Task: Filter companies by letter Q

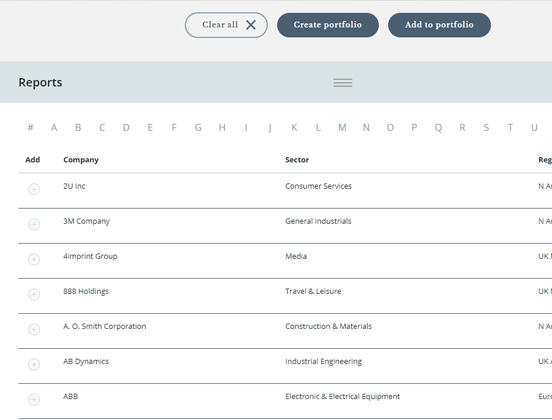Action: 438,127
